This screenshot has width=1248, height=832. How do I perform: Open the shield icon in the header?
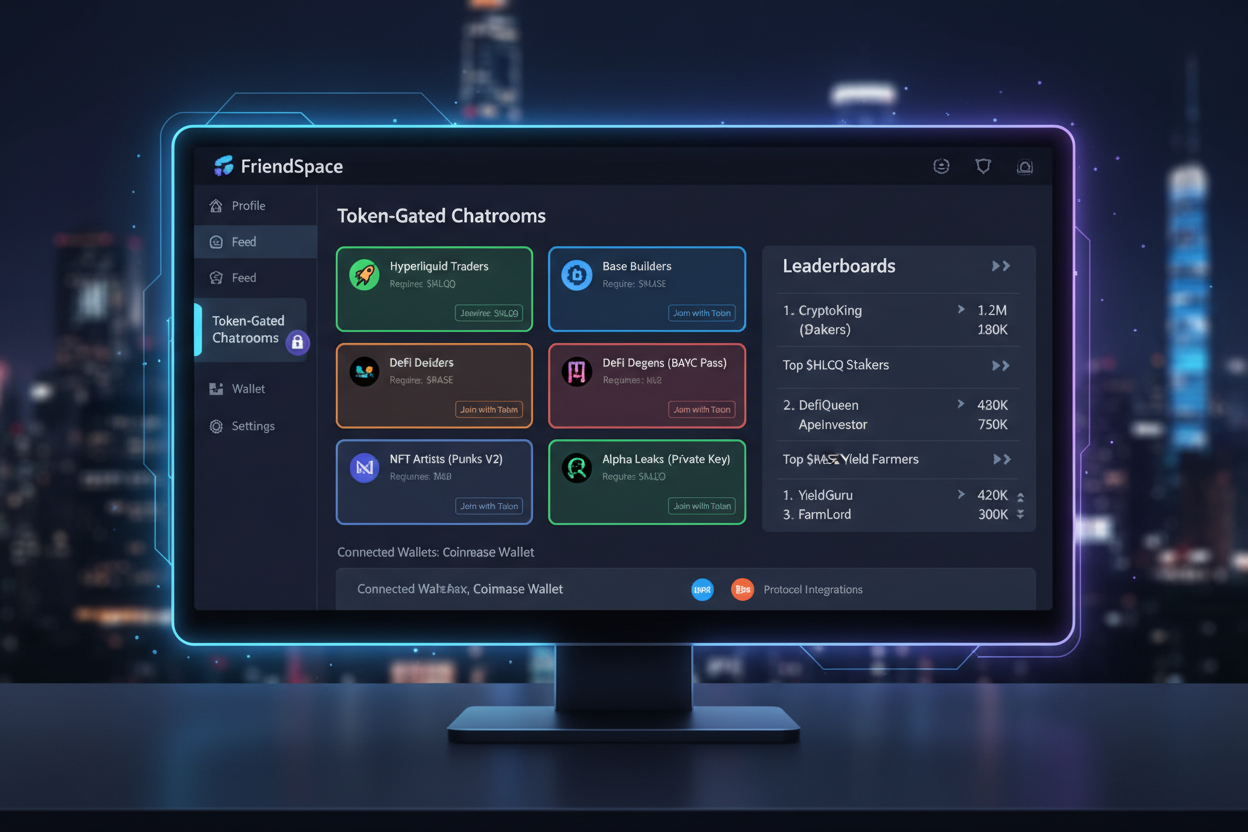click(x=983, y=166)
